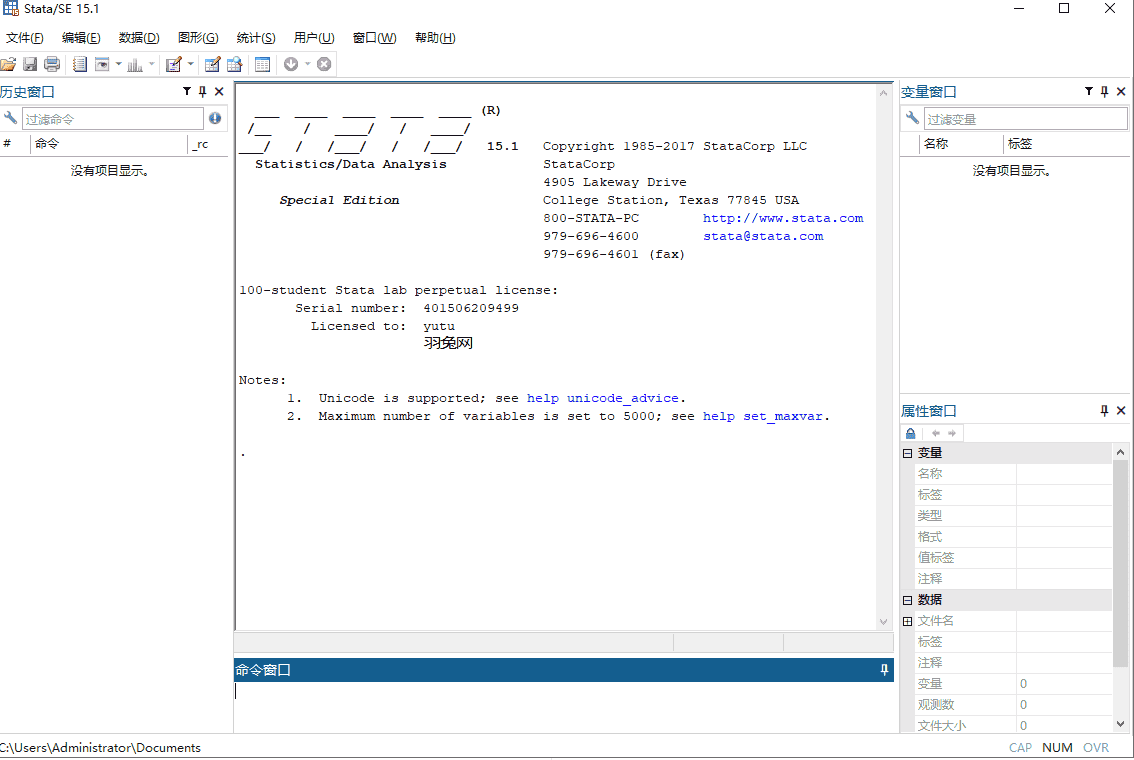Open the 数据 menu
The height and width of the screenshot is (760, 1134).
coord(138,38)
